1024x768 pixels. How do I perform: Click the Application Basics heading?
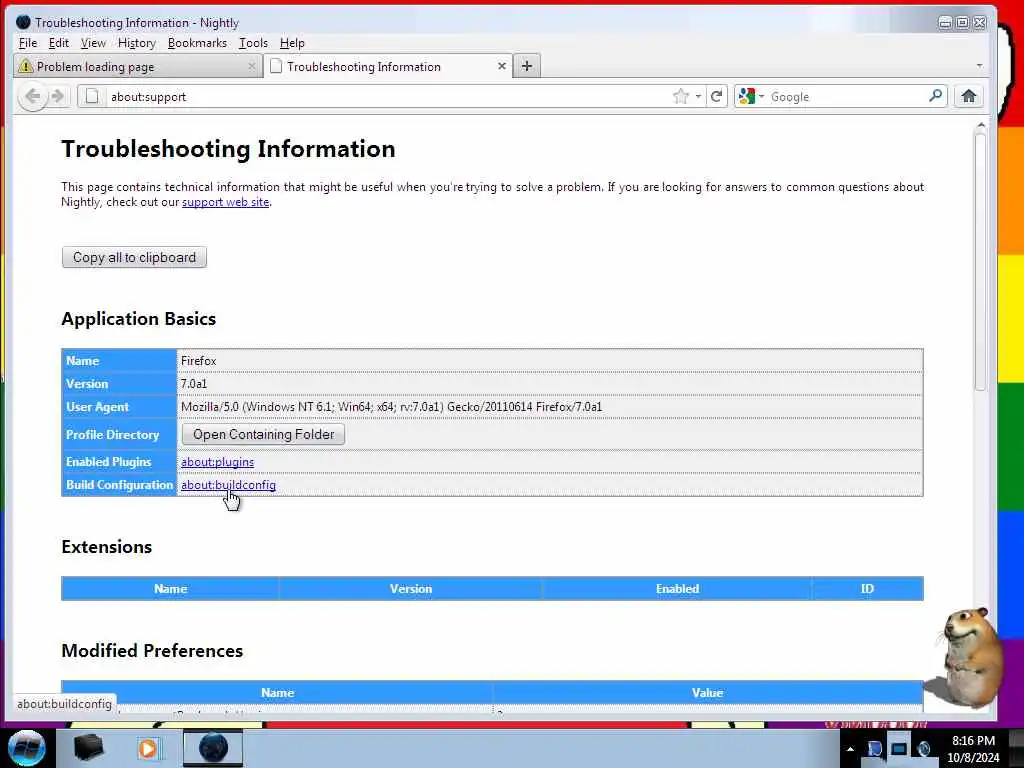(138, 319)
